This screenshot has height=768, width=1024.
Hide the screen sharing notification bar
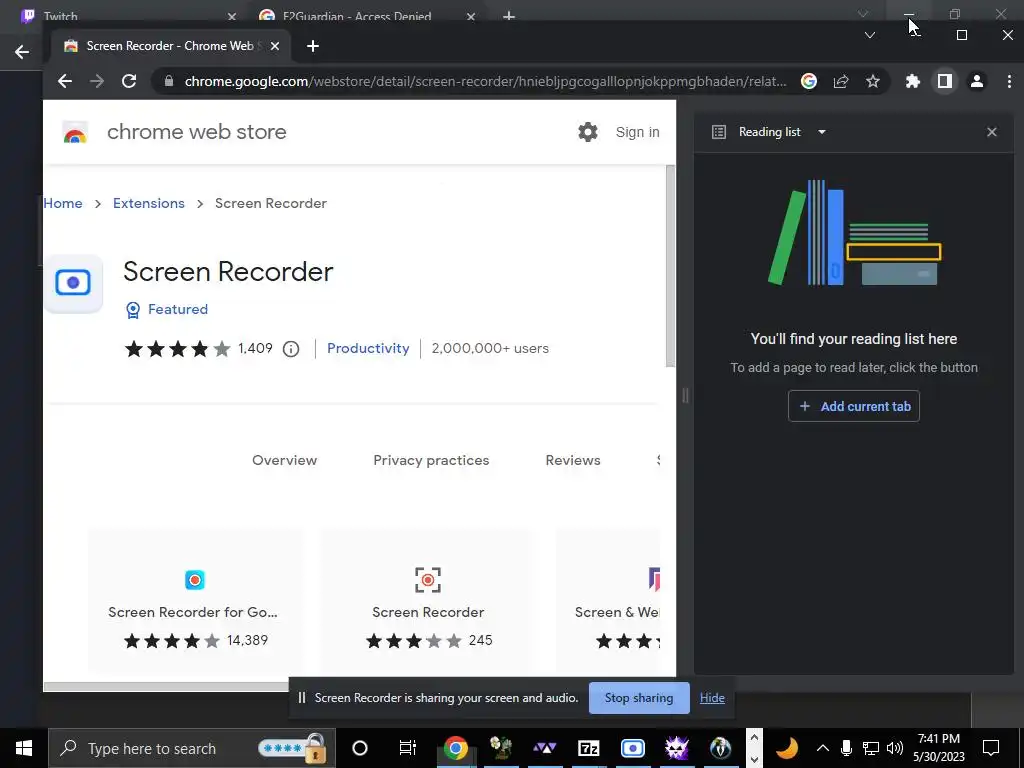(x=712, y=698)
